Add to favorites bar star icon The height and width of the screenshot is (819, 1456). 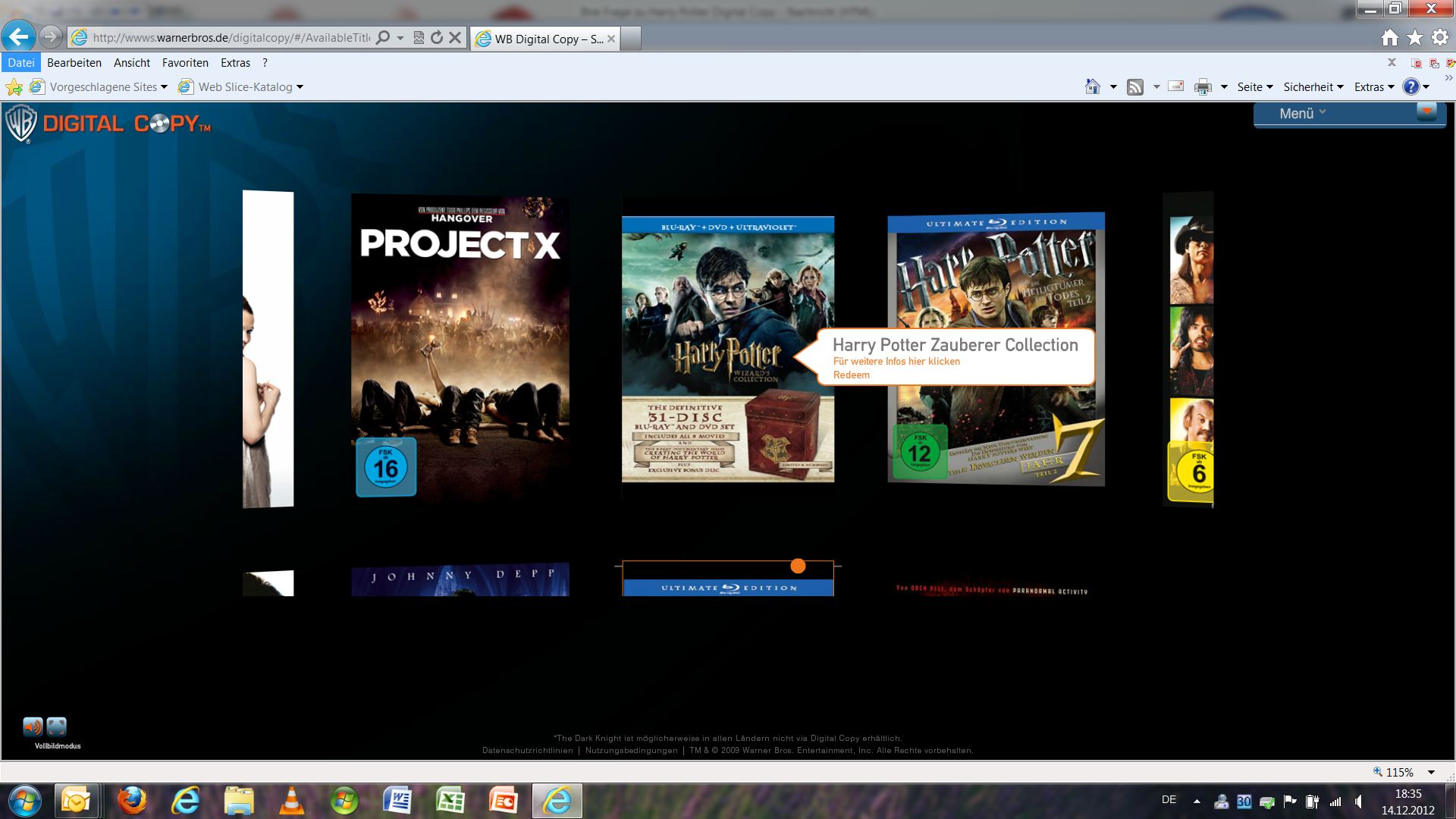tap(14, 87)
